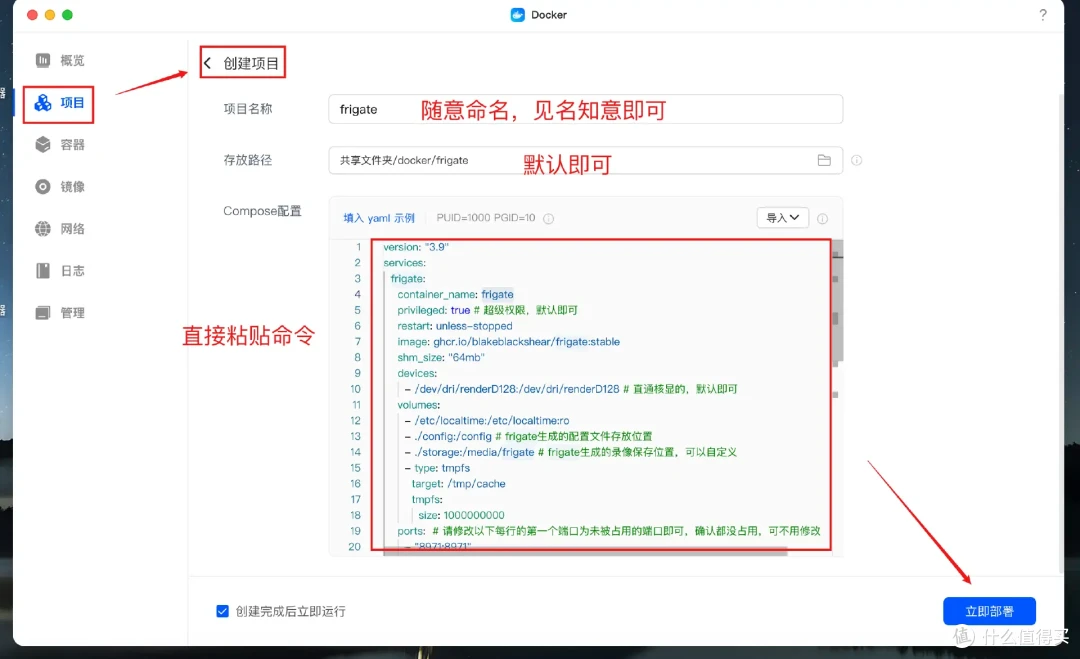The height and width of the screenshot is (659, 1080).
Task: Click the close window red button
Action: [x=32, y=15]
